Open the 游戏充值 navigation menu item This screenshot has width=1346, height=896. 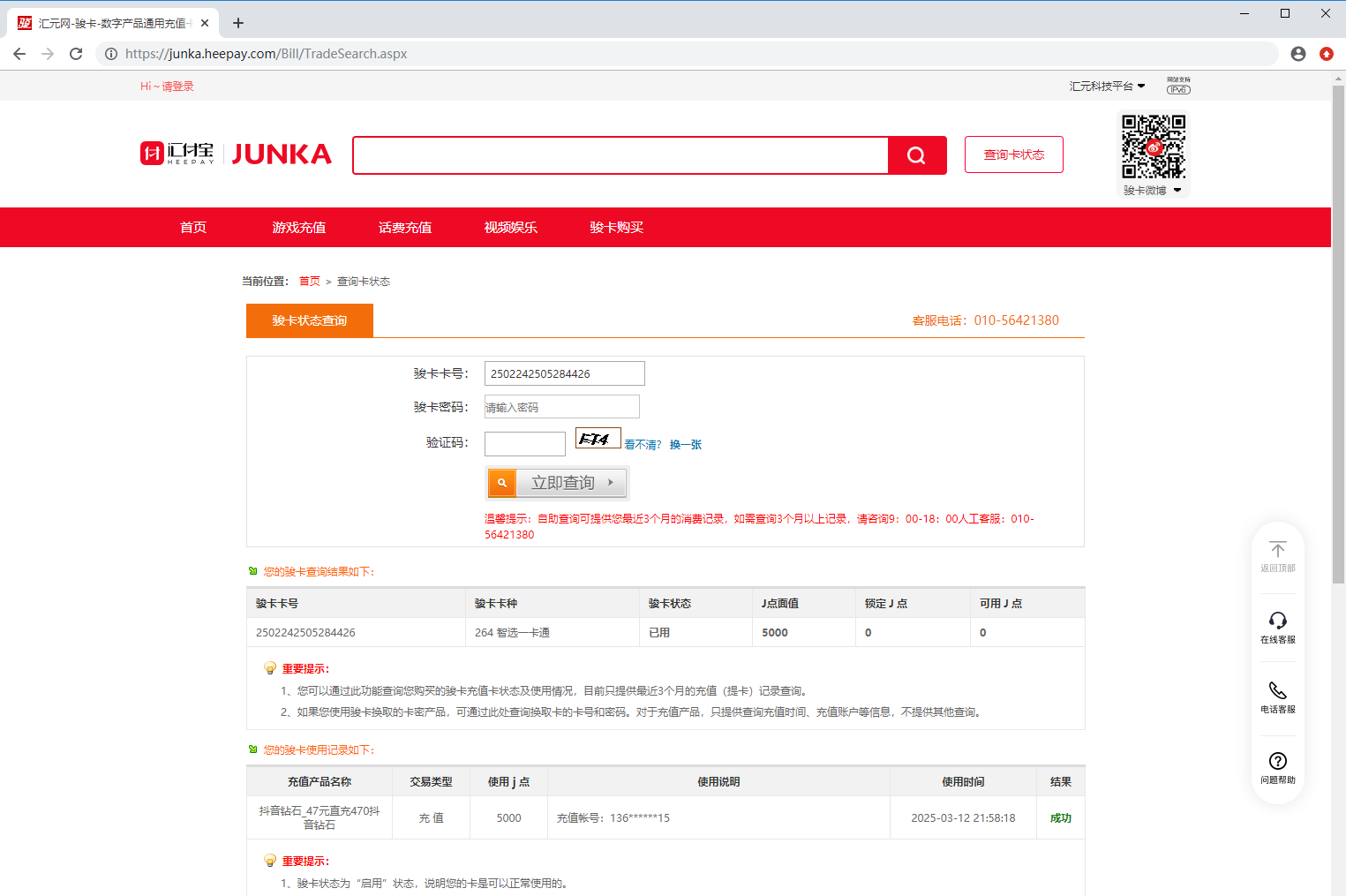(298, 228)
